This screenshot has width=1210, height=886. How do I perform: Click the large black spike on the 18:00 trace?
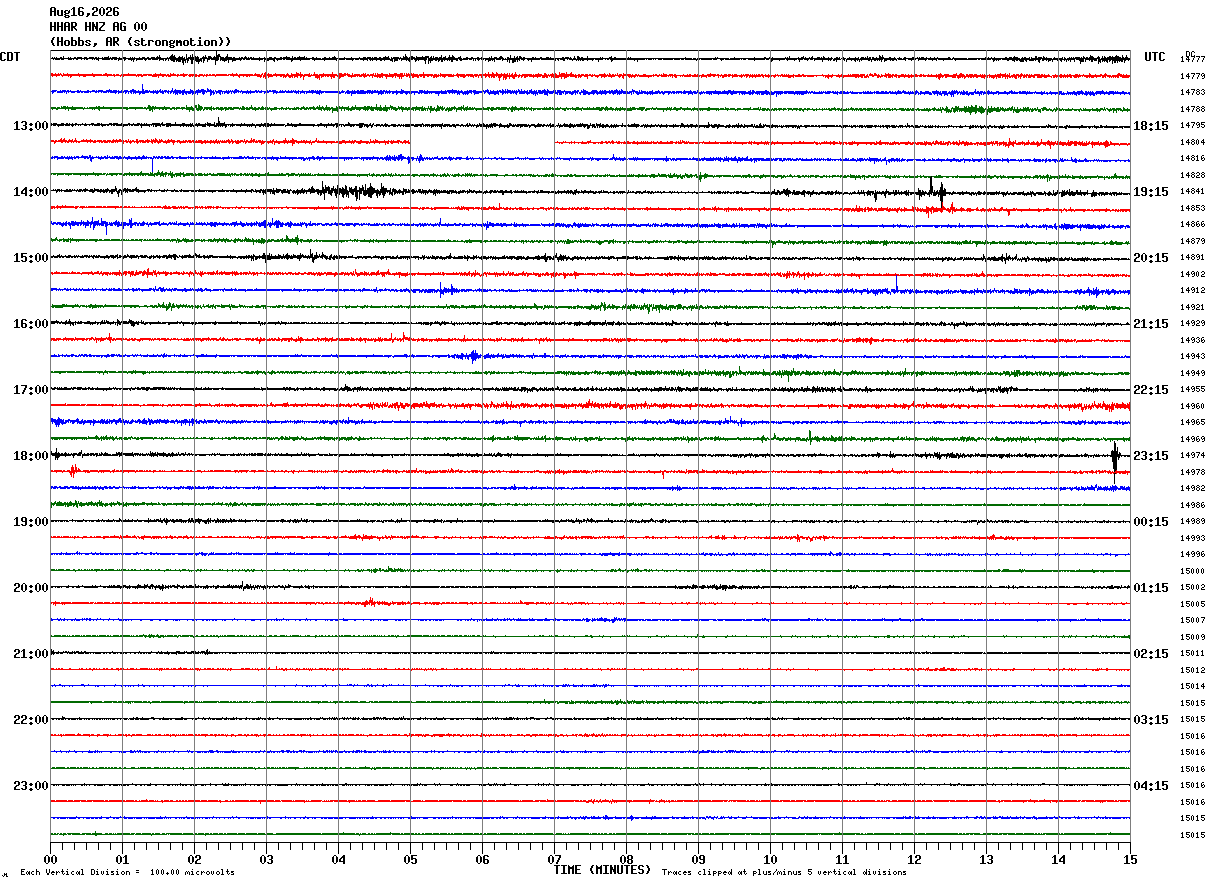coord(1115,460)
